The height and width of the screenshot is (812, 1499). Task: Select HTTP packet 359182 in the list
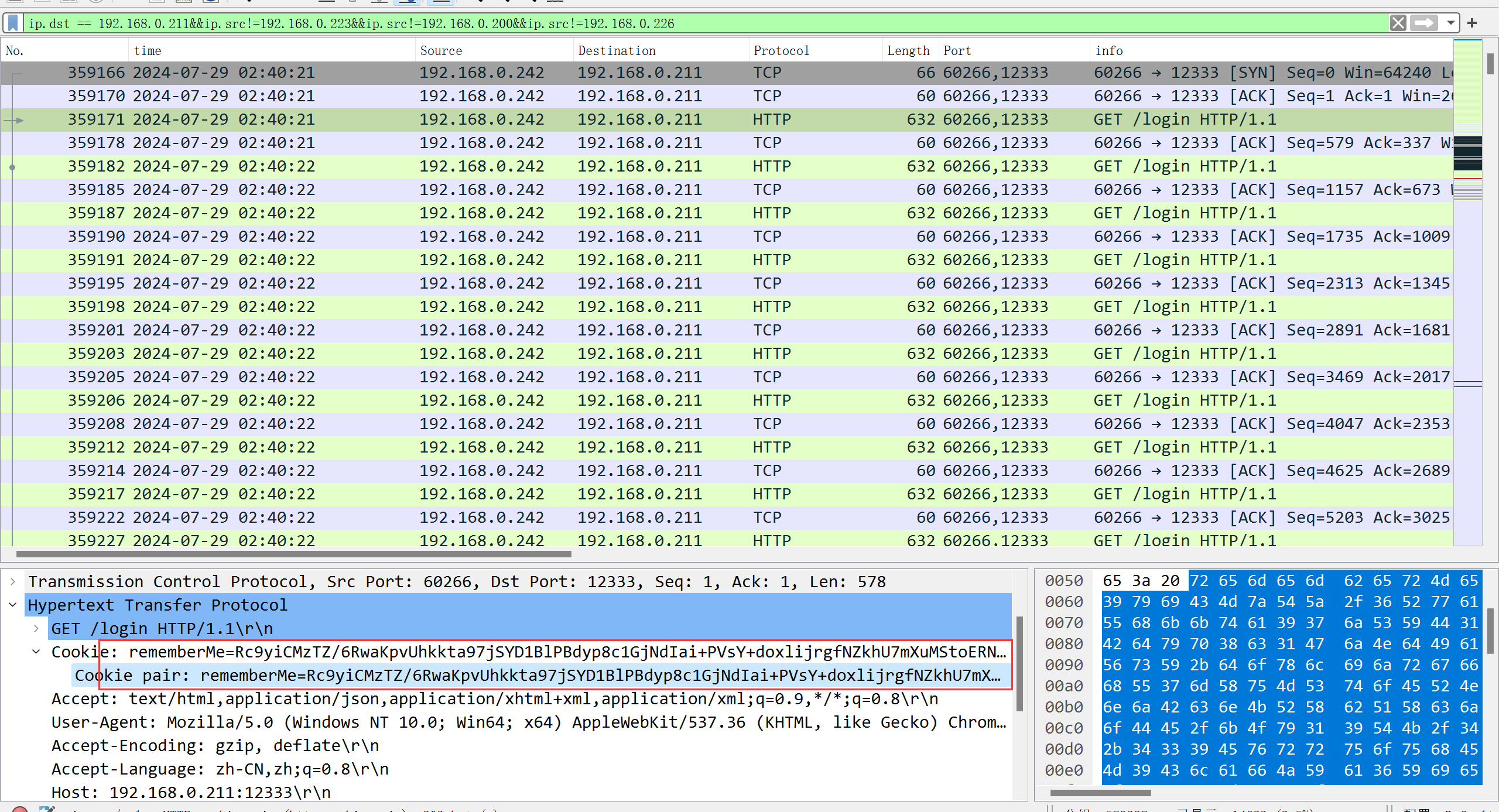coord(727,166)
